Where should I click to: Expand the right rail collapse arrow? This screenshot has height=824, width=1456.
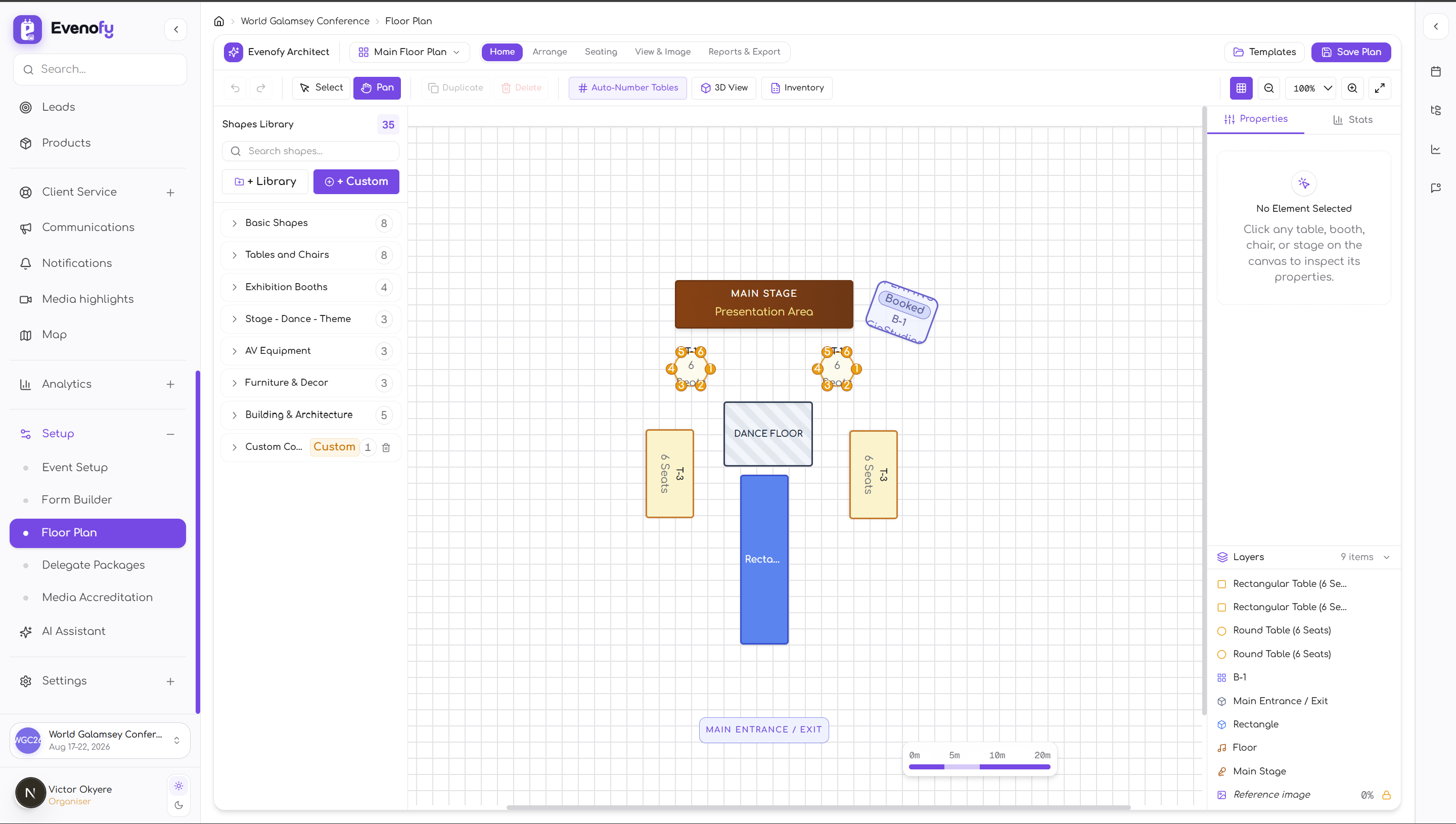[x=1436, y=27]
